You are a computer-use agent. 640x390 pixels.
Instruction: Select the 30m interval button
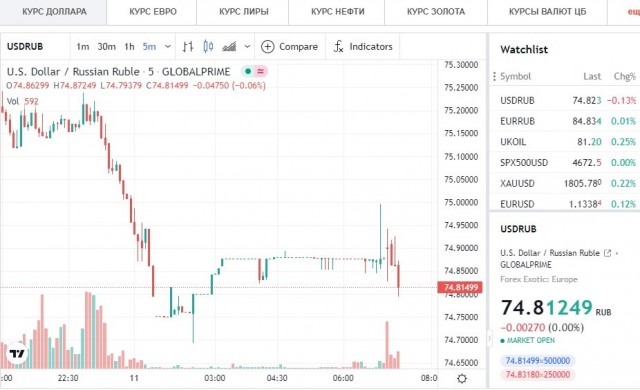point(106,47)
